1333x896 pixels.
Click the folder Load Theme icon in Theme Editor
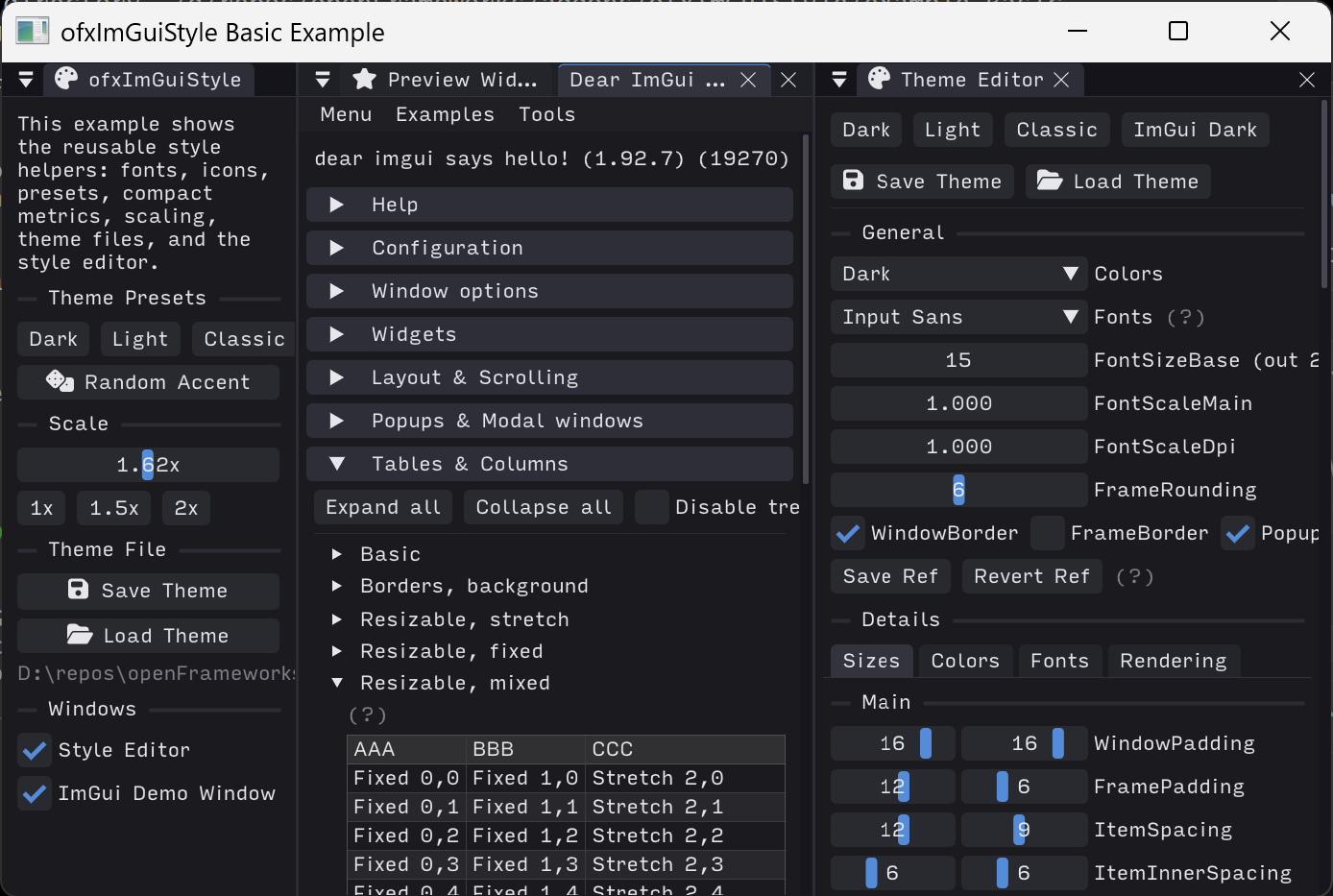pyautogui.click(x=1050, y=181)
